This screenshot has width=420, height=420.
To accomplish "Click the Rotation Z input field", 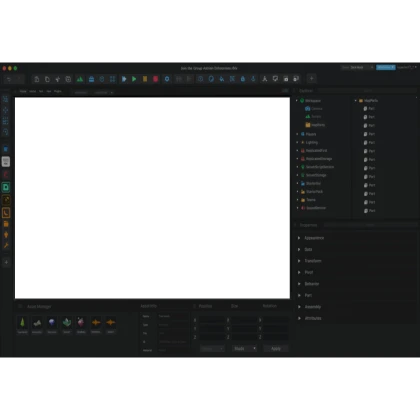I will [276, 337].
